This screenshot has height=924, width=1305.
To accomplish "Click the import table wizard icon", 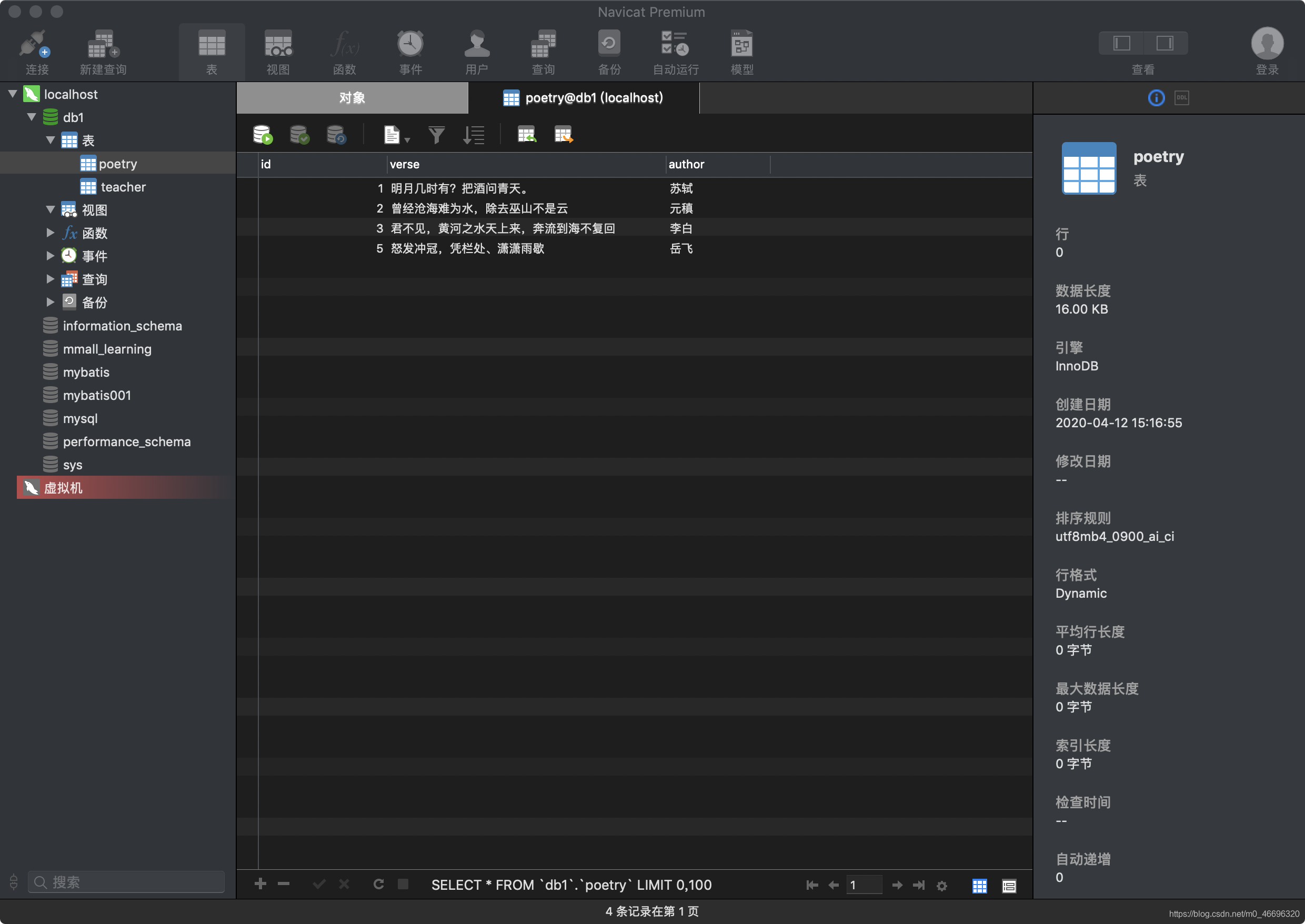I will click(x=526, y=135).
